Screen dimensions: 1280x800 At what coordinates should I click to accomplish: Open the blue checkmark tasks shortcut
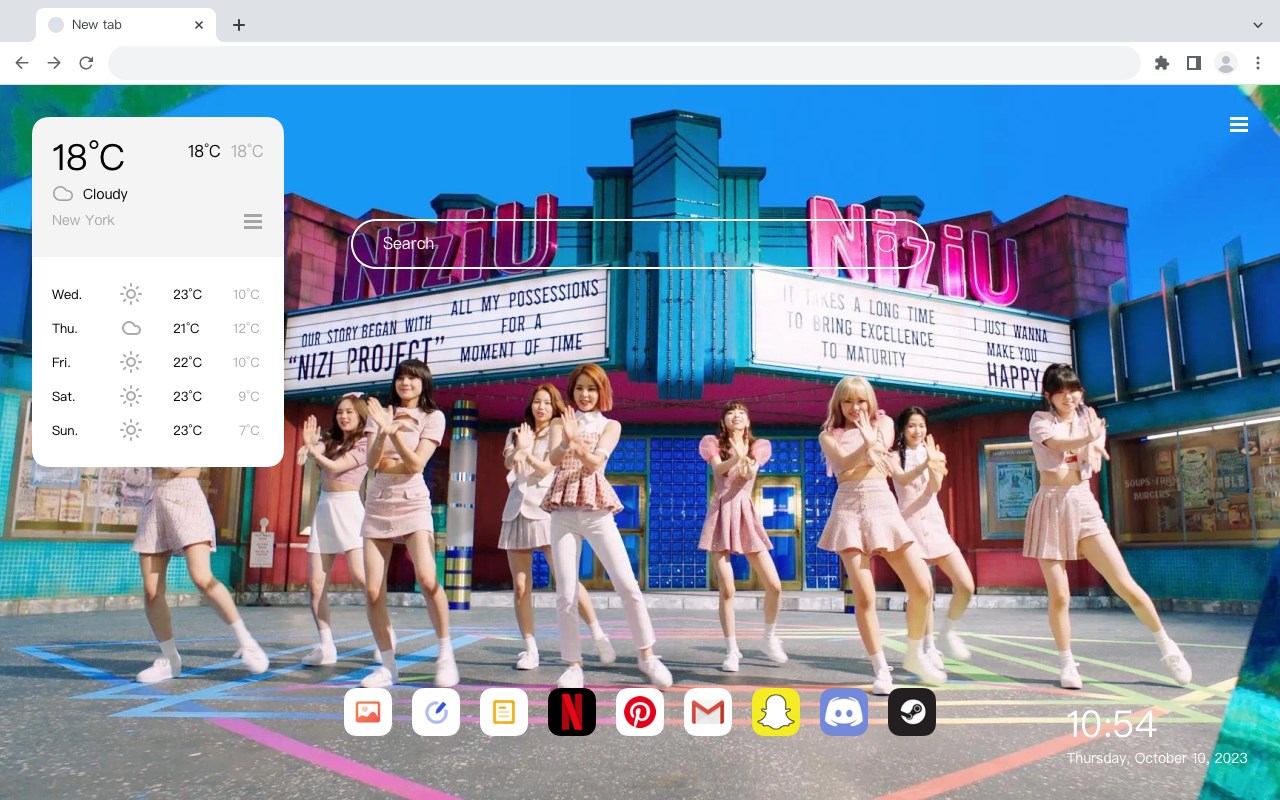coord(436,712)
